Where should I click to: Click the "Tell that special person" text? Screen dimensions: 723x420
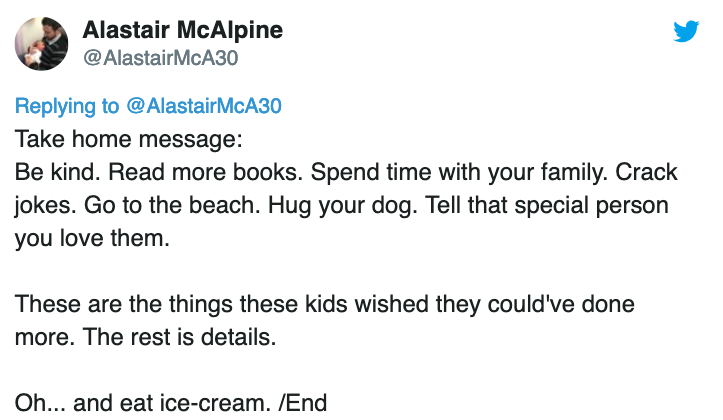click(546, 206)
